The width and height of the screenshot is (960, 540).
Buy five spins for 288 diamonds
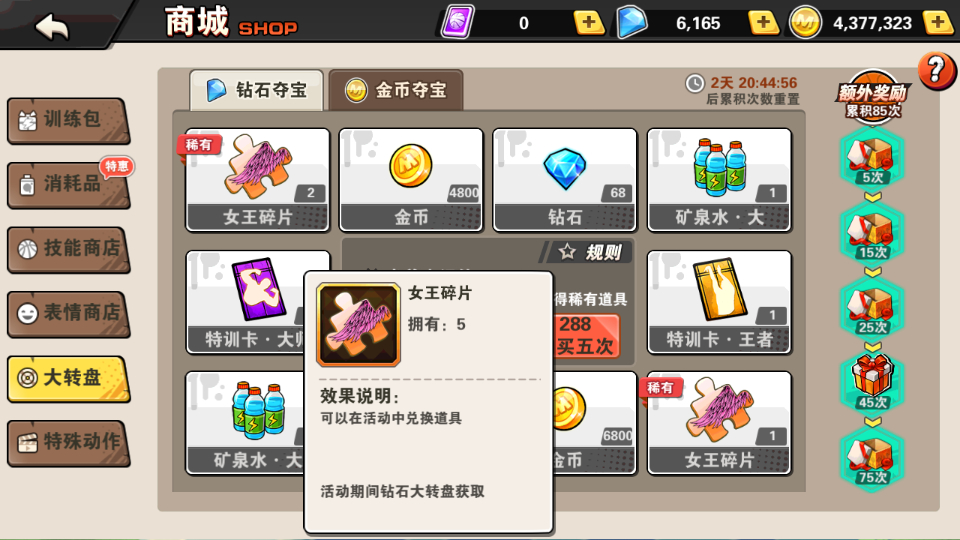[x=586, y=336]
